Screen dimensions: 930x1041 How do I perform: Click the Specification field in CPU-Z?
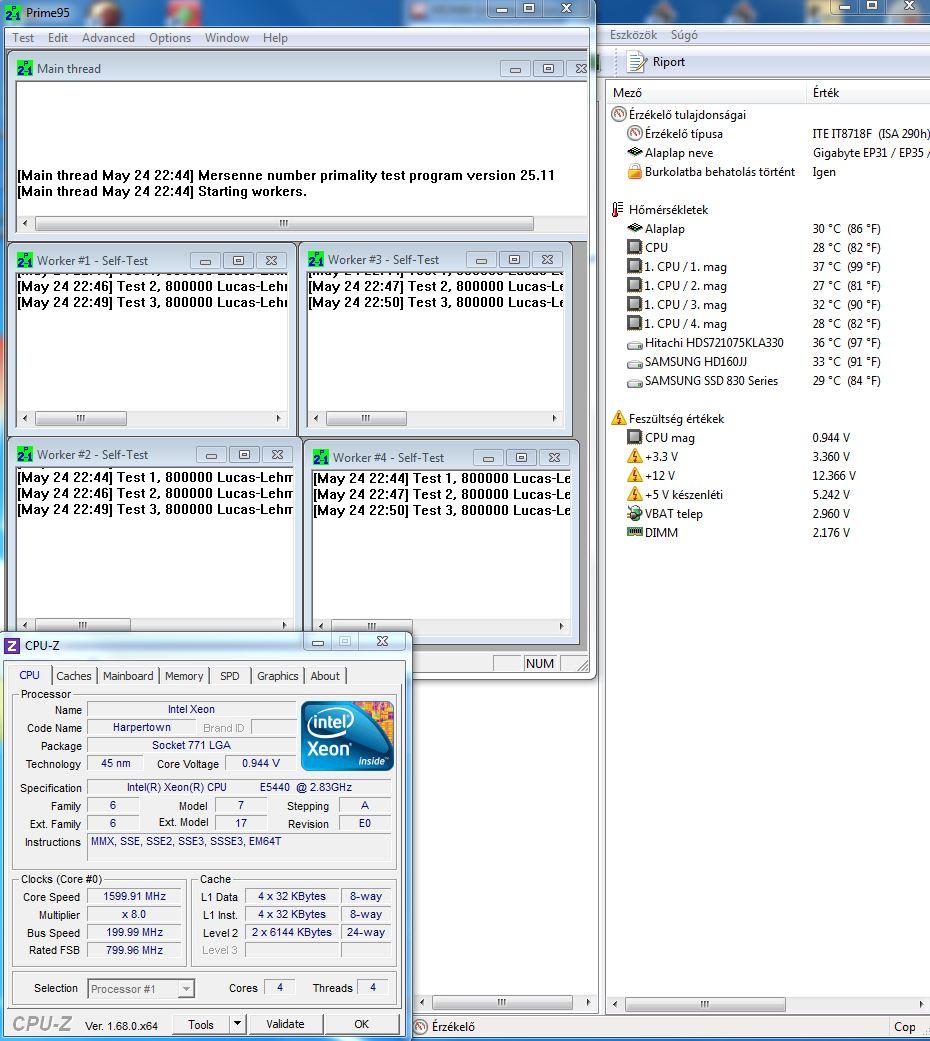239,787
